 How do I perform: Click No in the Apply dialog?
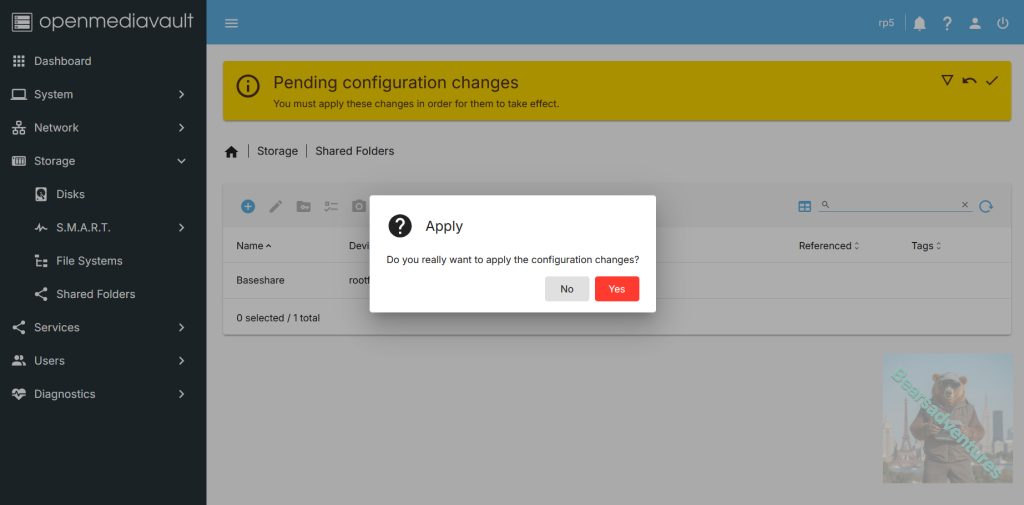click(567, 289)
